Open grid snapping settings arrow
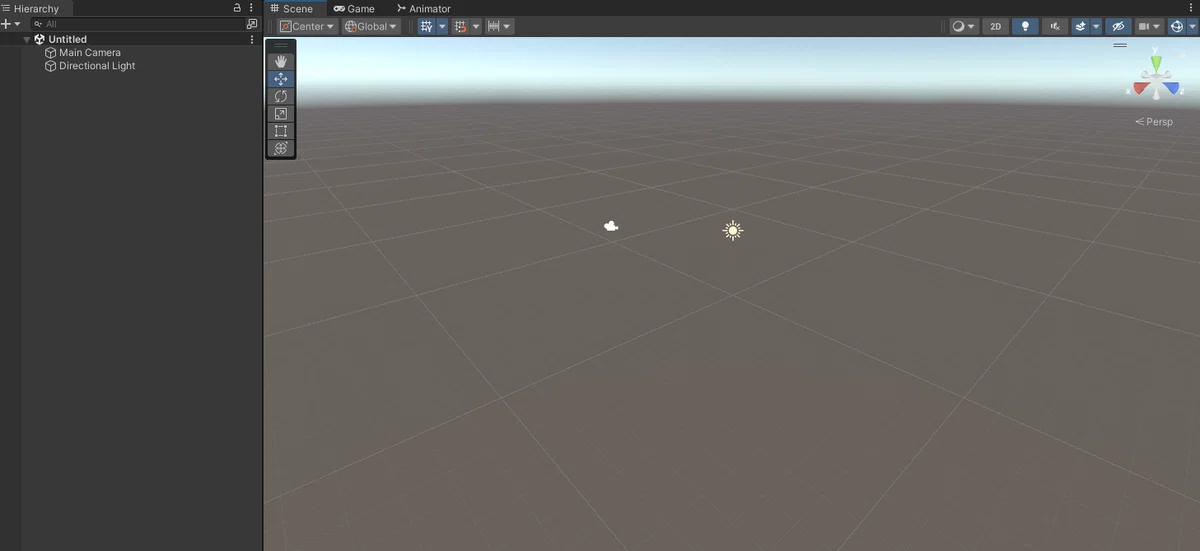The width and height of the screenshot is (1200, 551). 475,26
